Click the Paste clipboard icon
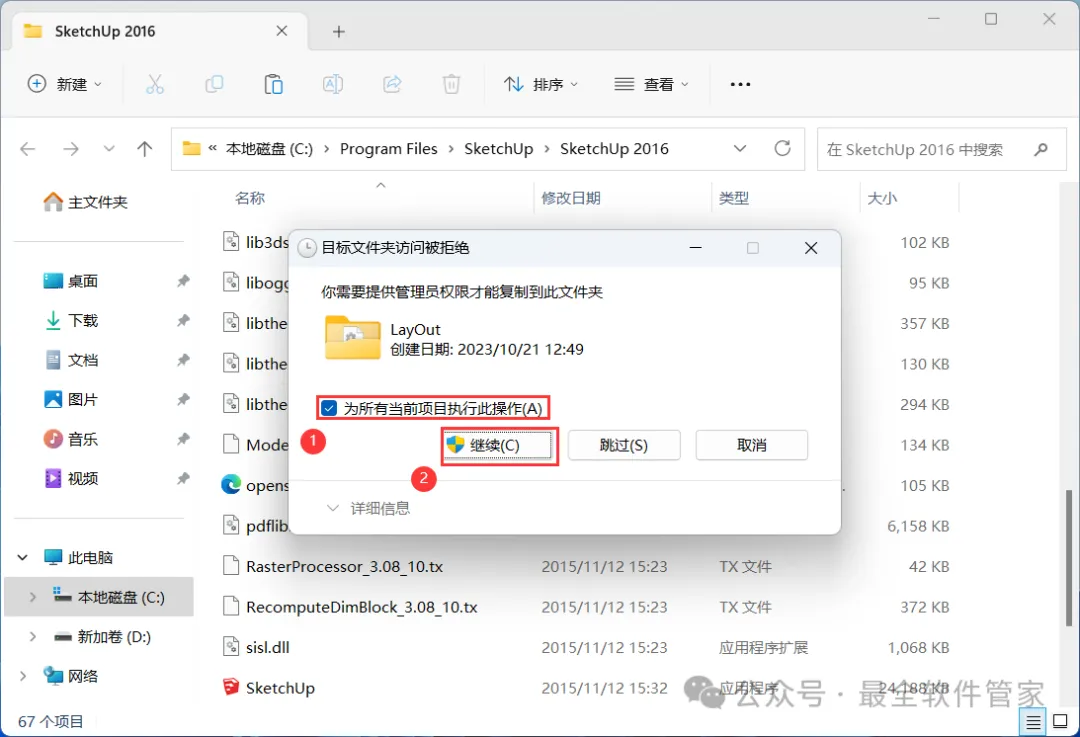The height and width of the screenshot is (737, 1080). click(x=273, y=84)
